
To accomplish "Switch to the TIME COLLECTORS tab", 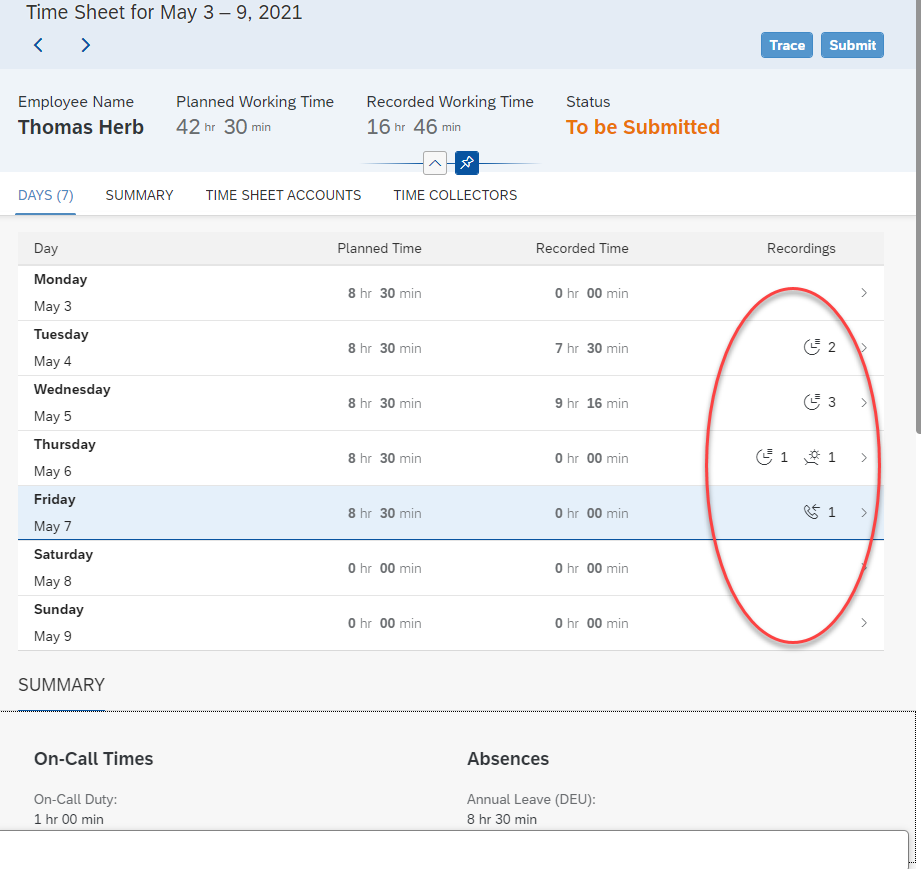I will click(455, 196).
